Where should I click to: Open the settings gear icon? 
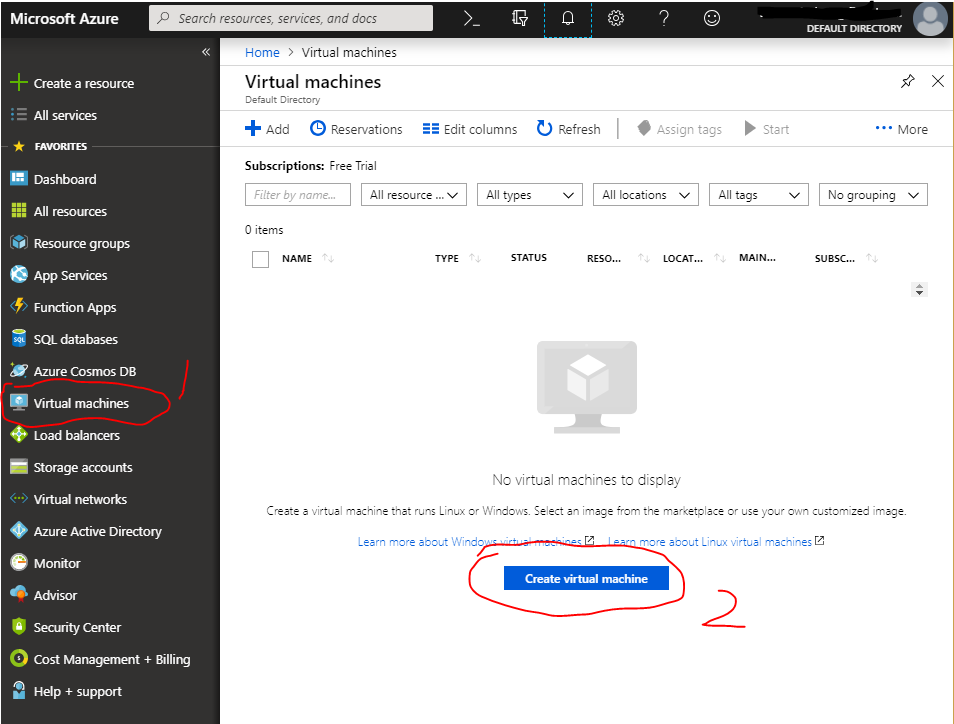[615, 18]
